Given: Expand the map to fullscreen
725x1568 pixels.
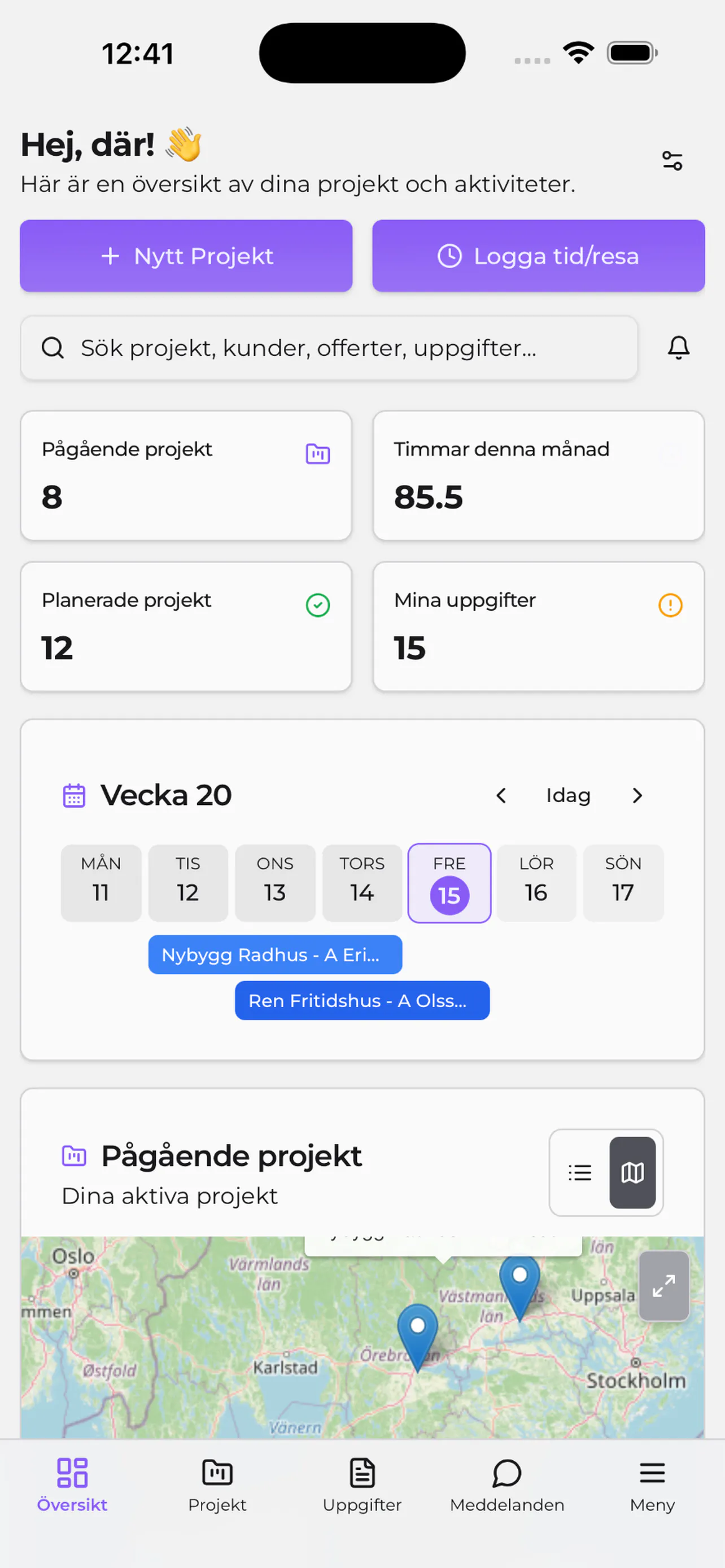Looking at the screenshot, I should point(663,1286).
